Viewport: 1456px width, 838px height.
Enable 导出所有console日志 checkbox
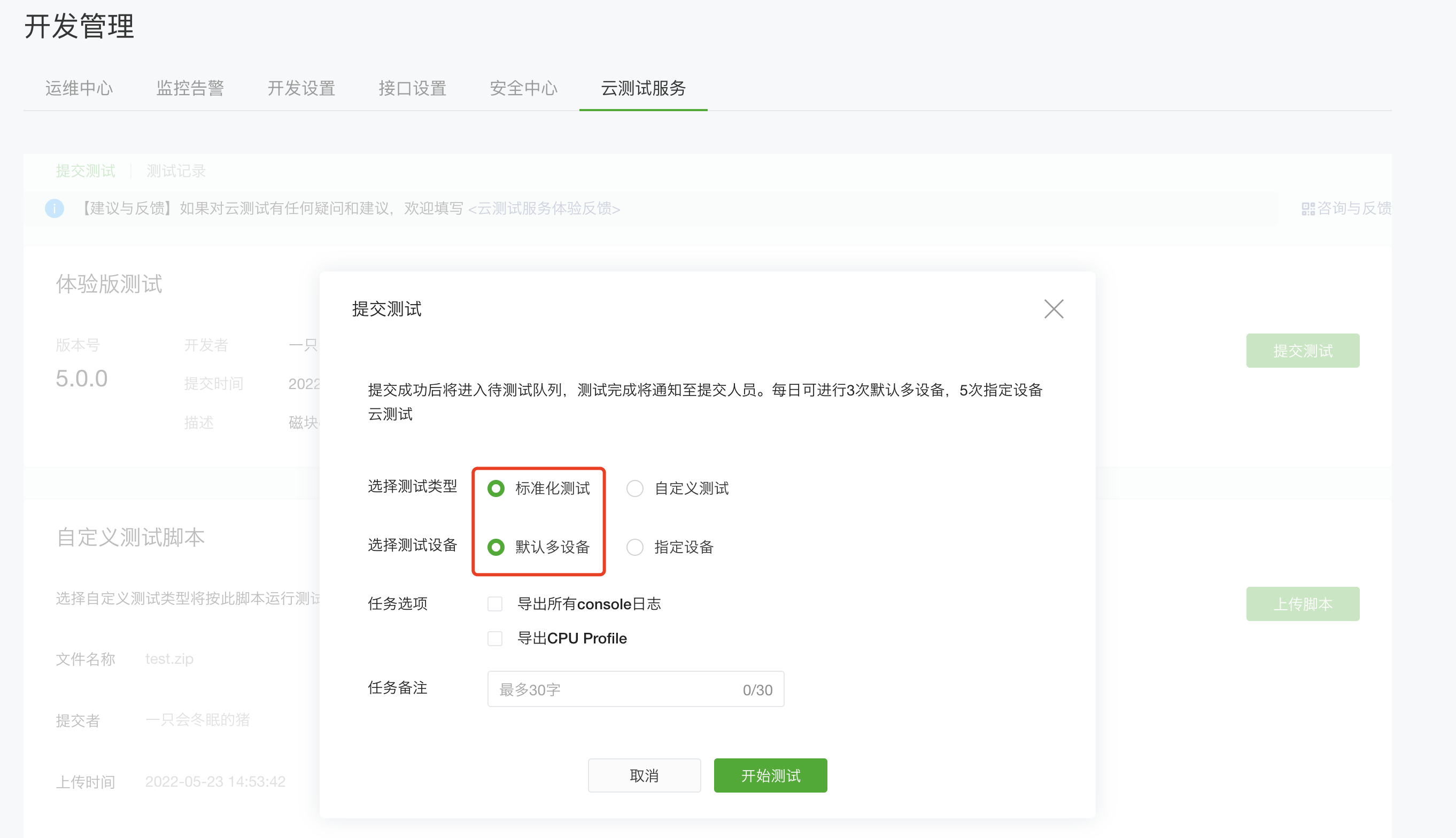click(x=495, y=604)
